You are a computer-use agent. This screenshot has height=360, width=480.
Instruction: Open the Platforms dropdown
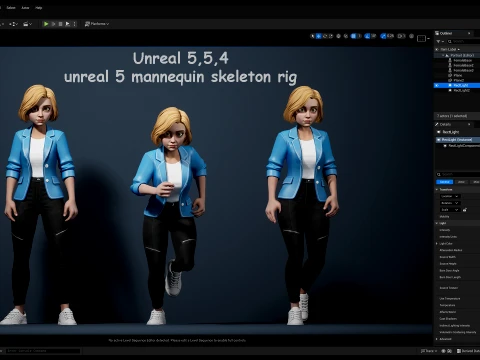[97, 24]
